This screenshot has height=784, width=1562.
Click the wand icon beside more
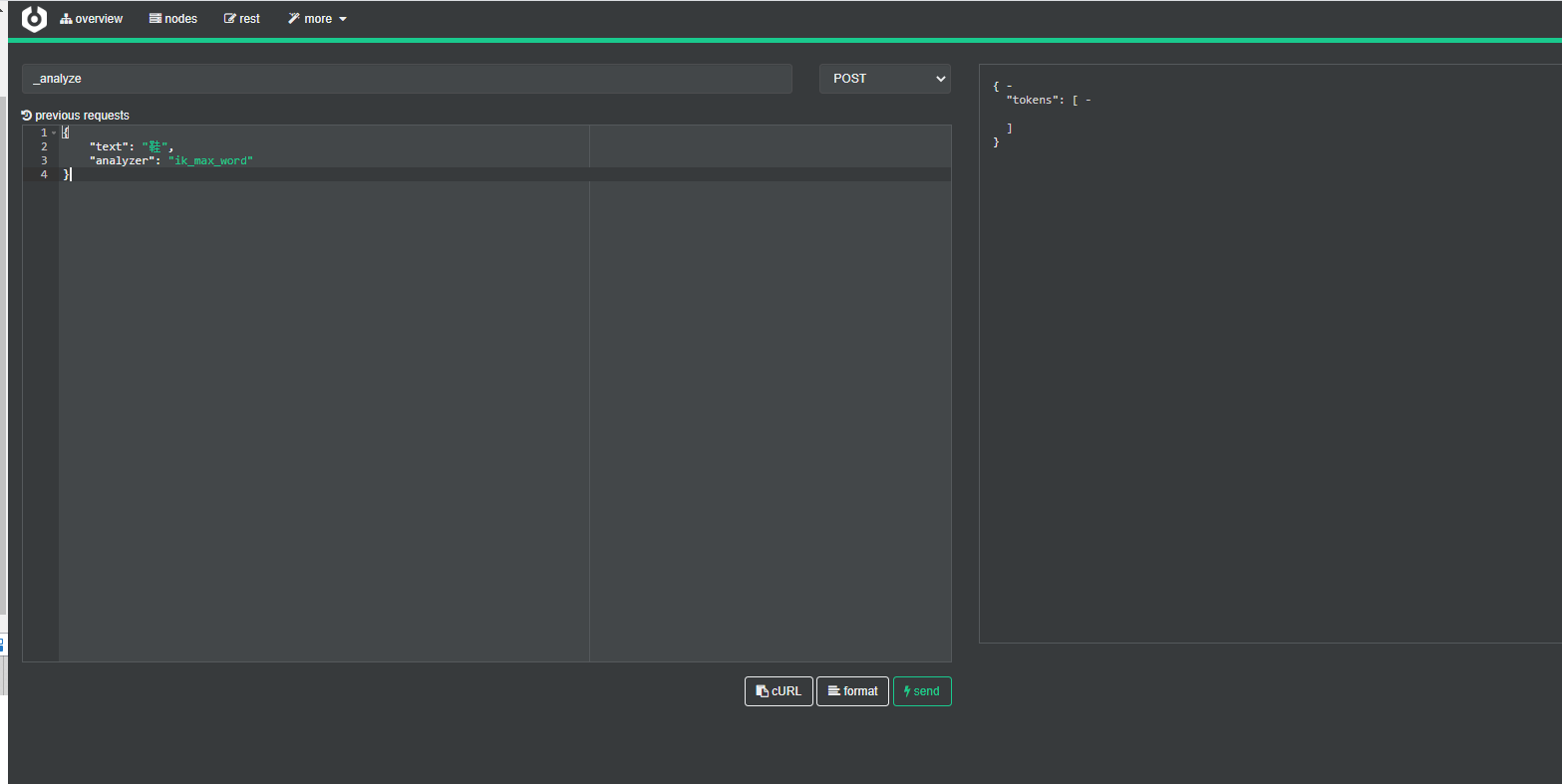(293, 18)
